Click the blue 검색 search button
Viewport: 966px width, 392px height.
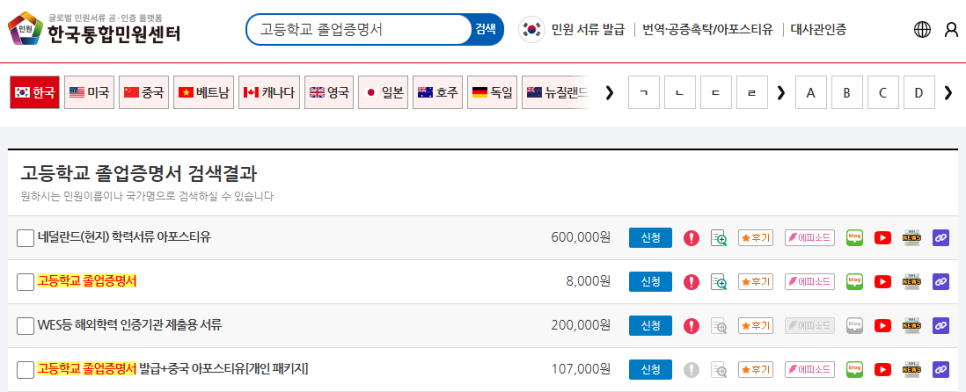click(486, 30)
